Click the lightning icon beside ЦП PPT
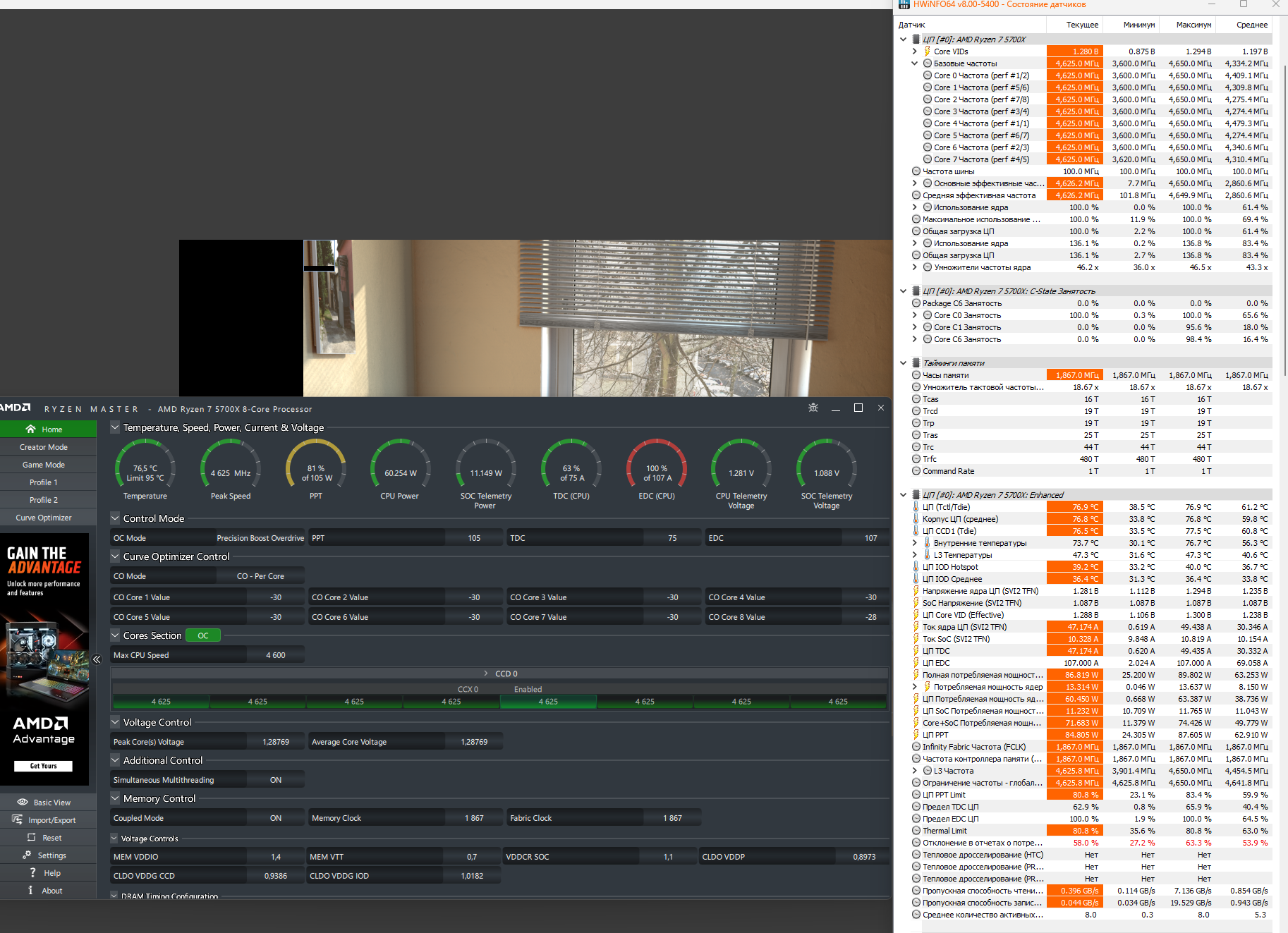 (916, 735)
